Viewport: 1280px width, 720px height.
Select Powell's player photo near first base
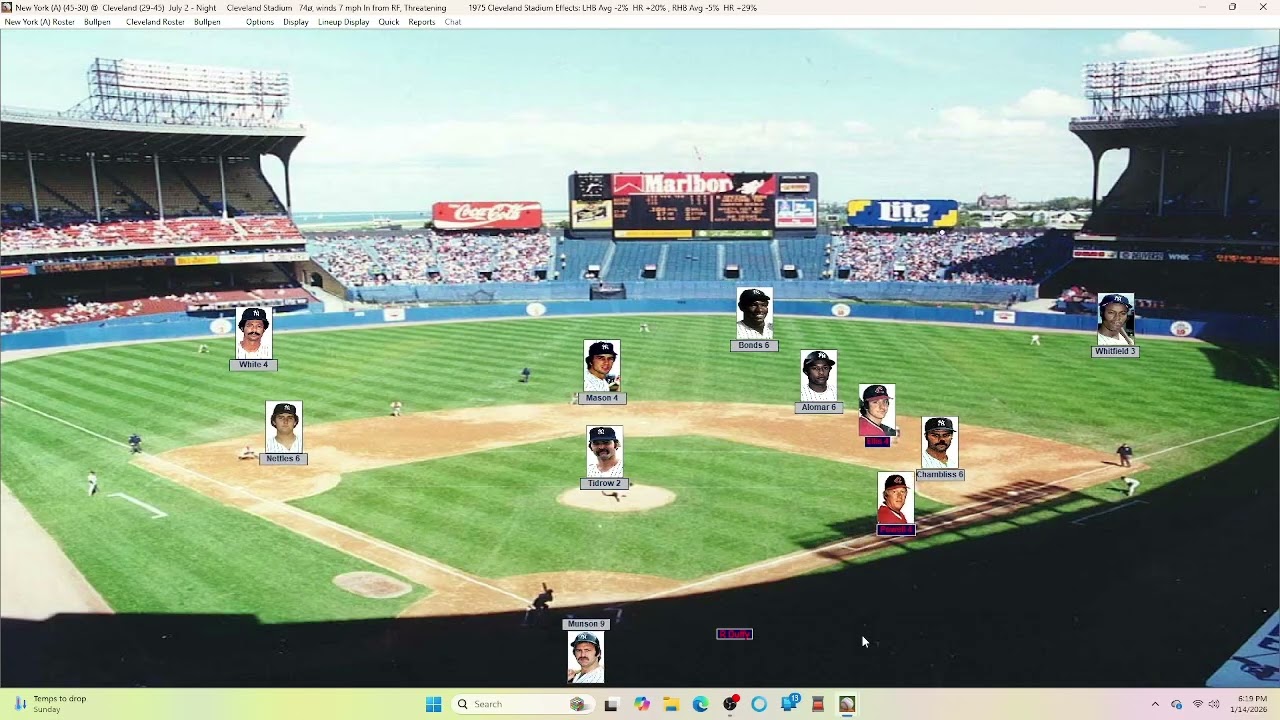pos(896,498)
